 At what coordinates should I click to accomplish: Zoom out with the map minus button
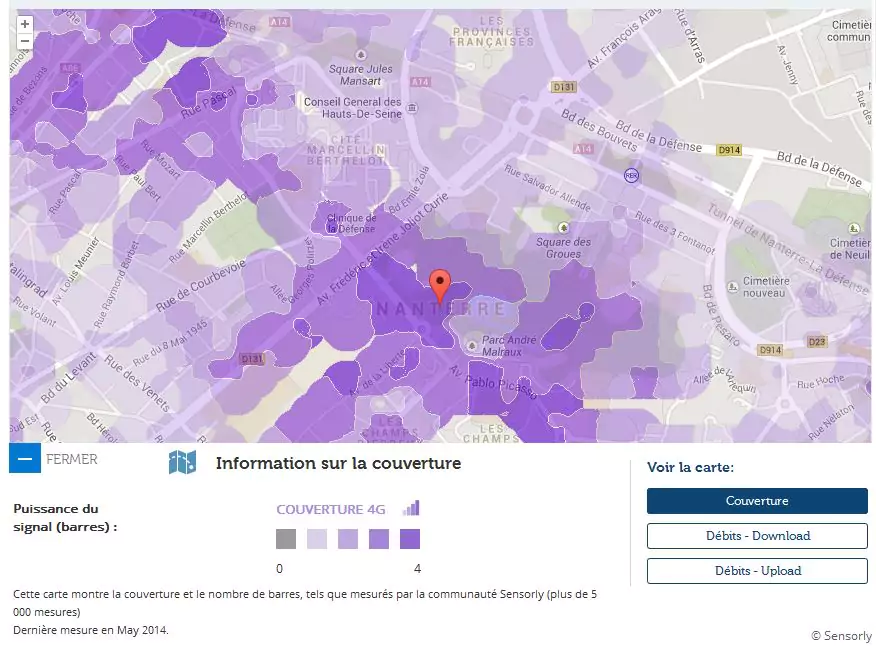(25, 41)
